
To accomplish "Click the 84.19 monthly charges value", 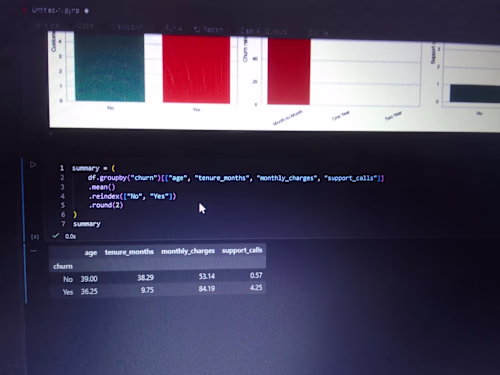I will [207, 289].
